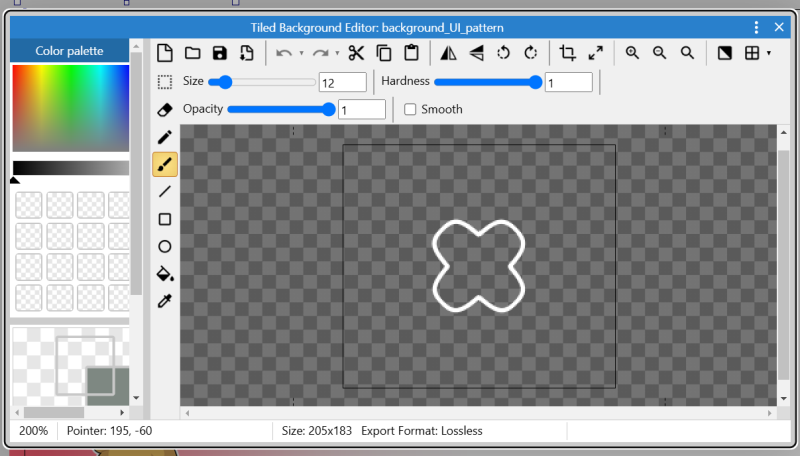800x456 pixels.
Task: Rotate image clockwise
Action: click(x=531, y=53)
